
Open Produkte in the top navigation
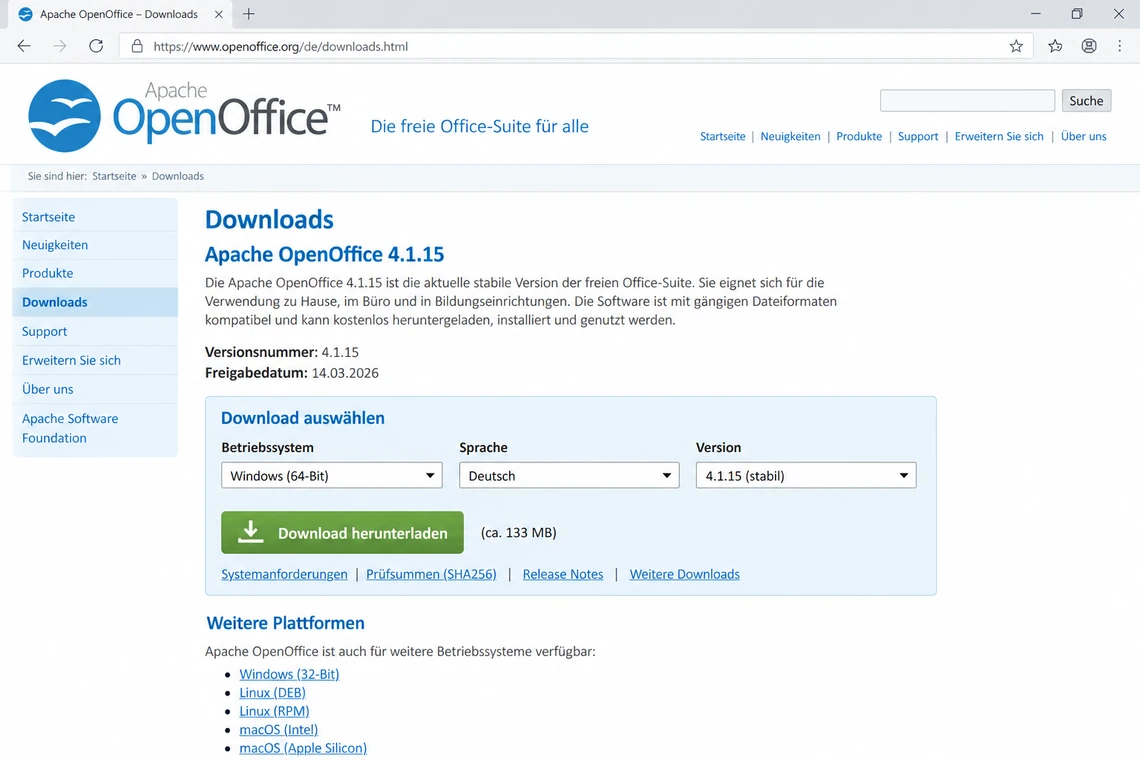[x=859, y=136]
